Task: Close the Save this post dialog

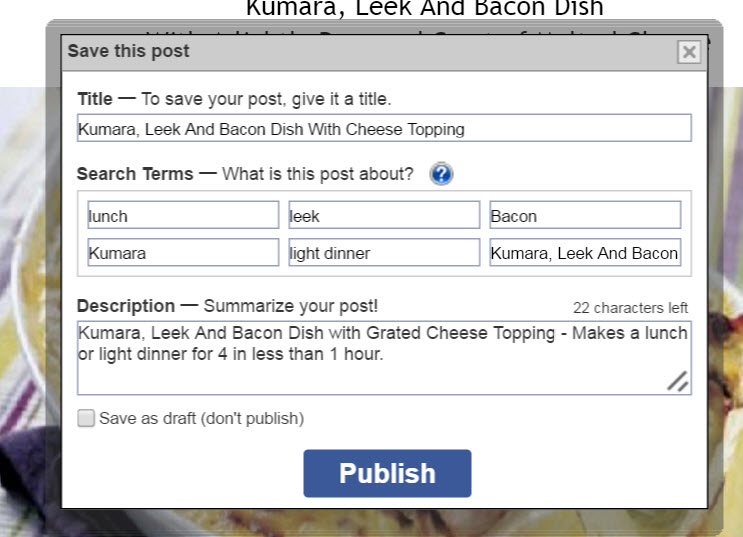Action: pyautogui.click(x=688, y=52)
